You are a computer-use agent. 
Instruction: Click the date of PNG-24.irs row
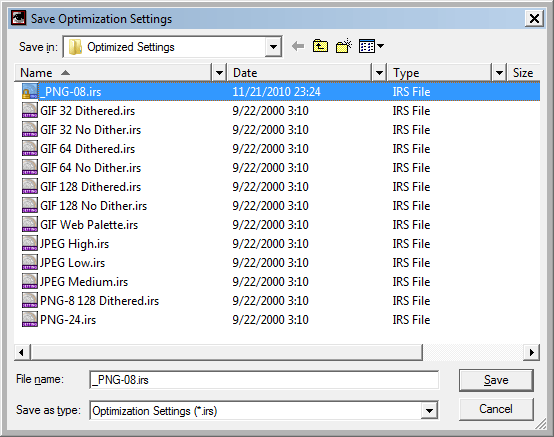270,320
